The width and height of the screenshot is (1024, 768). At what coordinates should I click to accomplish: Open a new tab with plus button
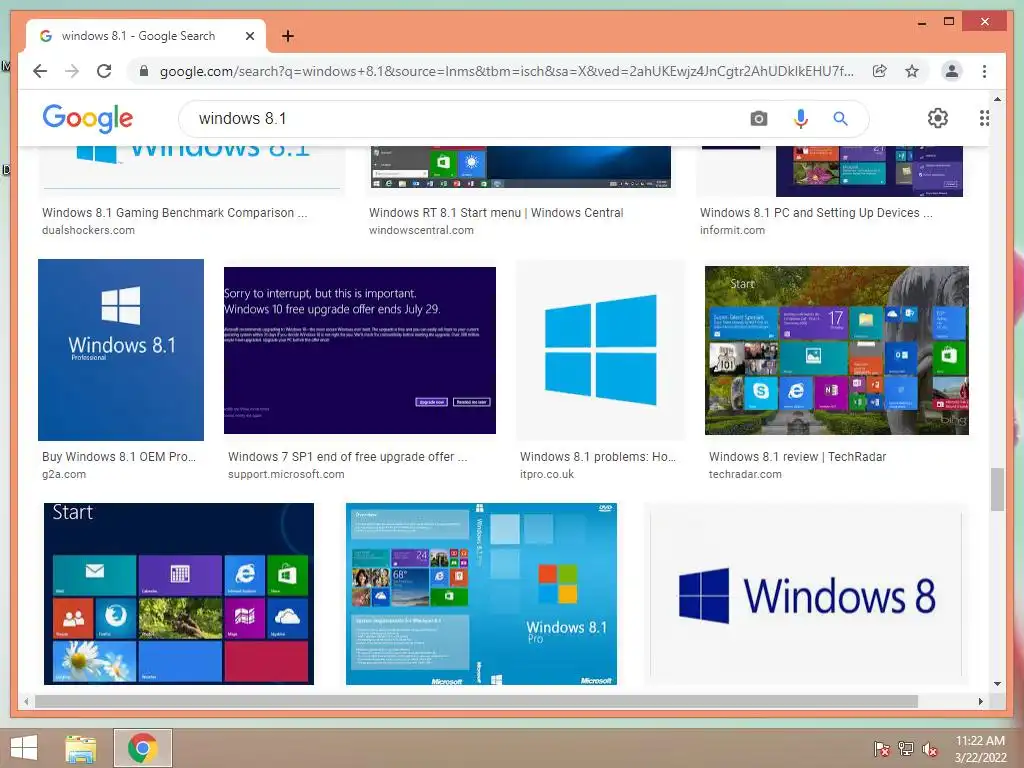(x=287, y=36)
